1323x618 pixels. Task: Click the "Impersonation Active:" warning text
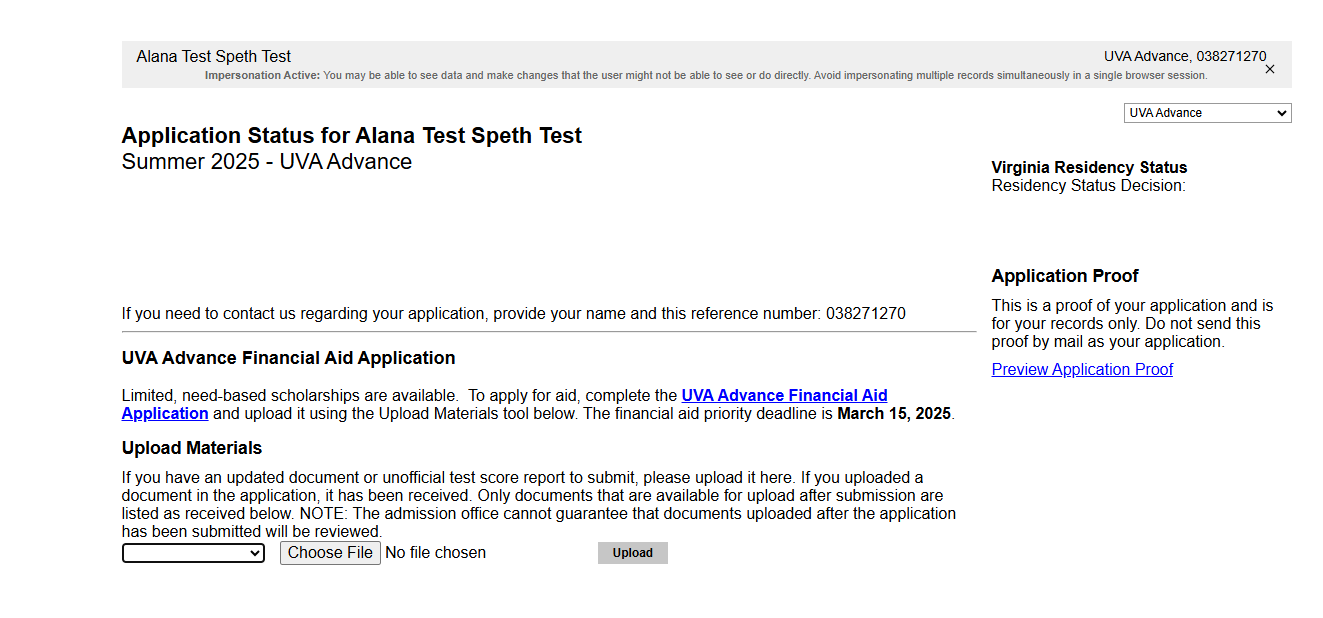262,76
